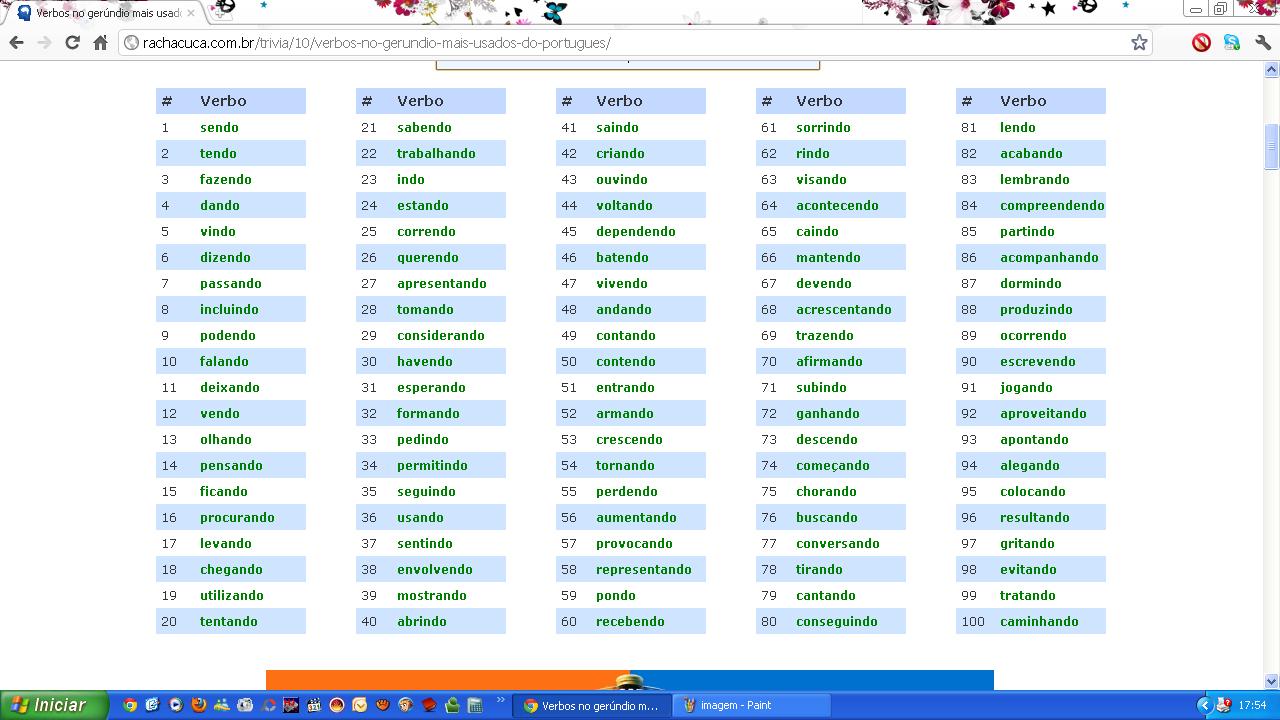The image size is (1280, 720).
Task: Click the verb 'sorrindo'
Action: (x=823, y=127)
